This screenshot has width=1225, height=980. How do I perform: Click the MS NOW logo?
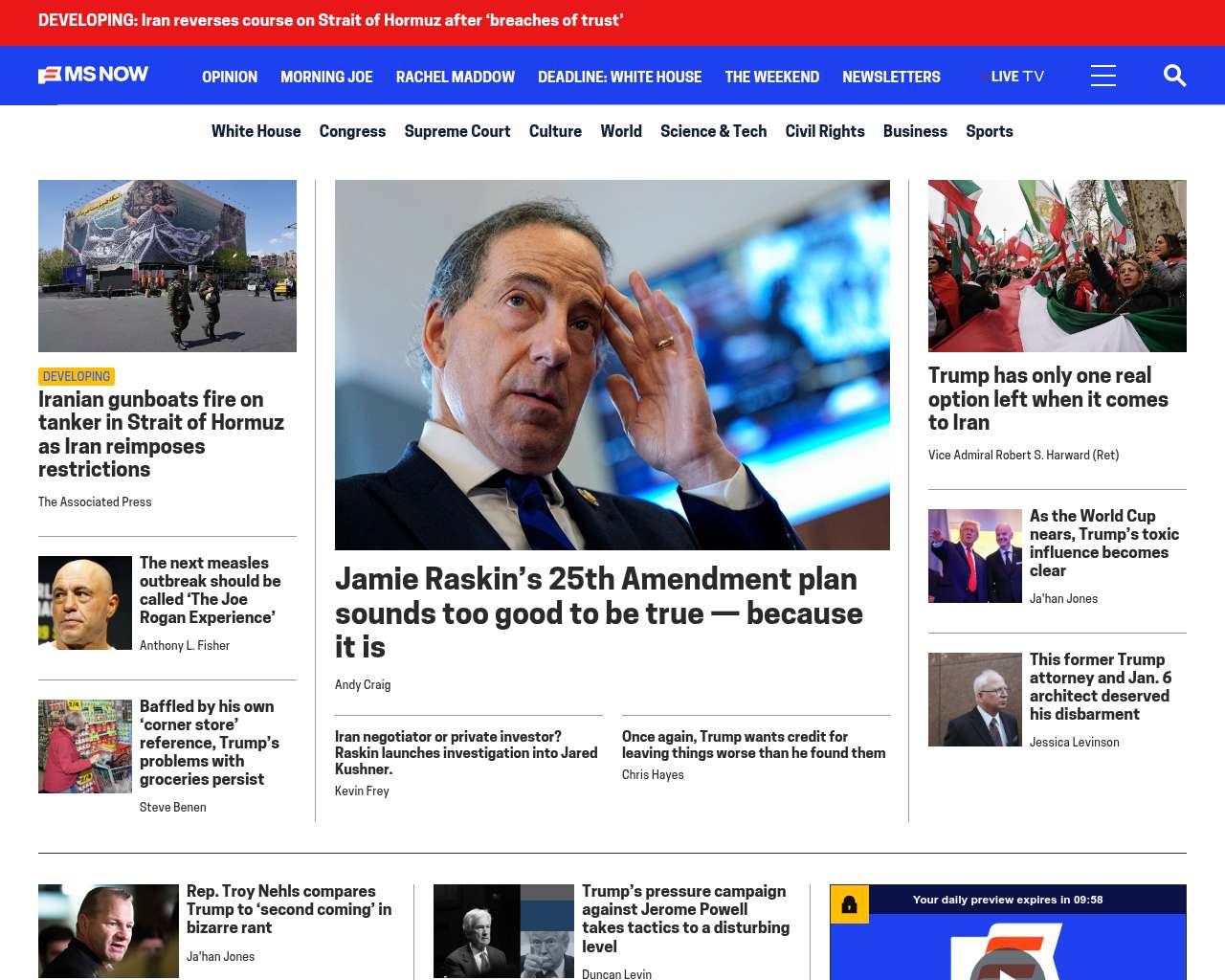pos(94,75)
